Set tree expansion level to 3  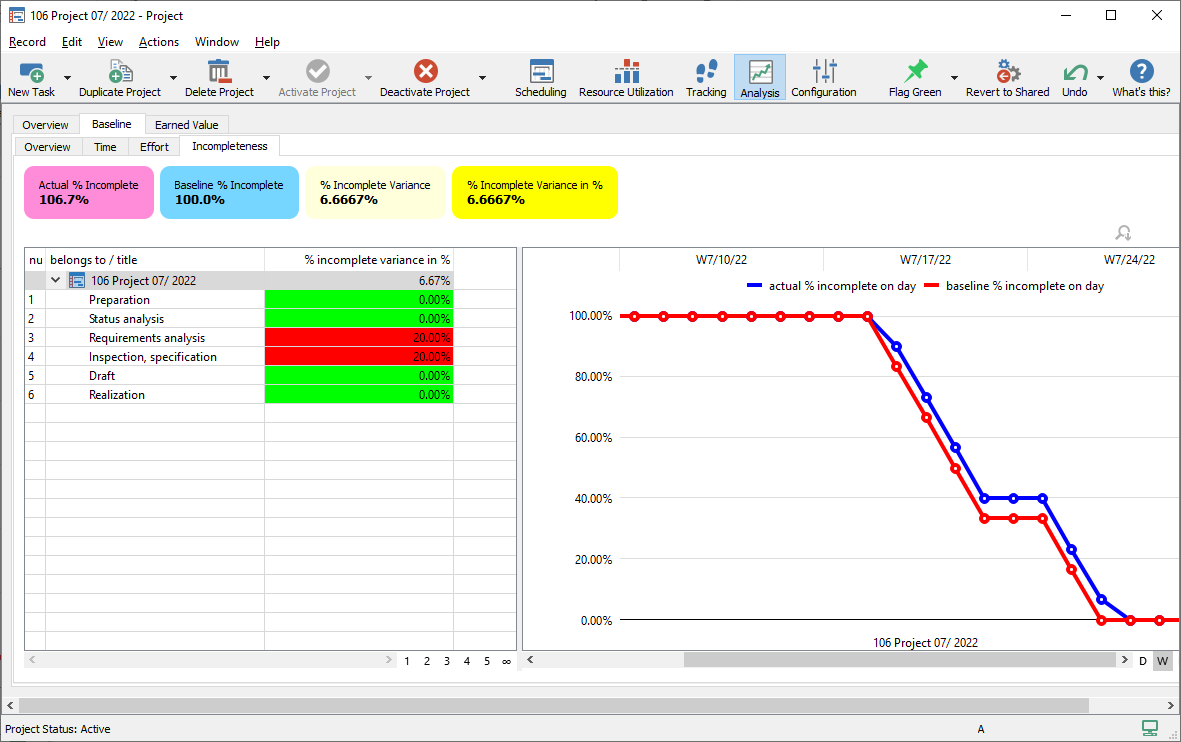click(x=447, y=661)
